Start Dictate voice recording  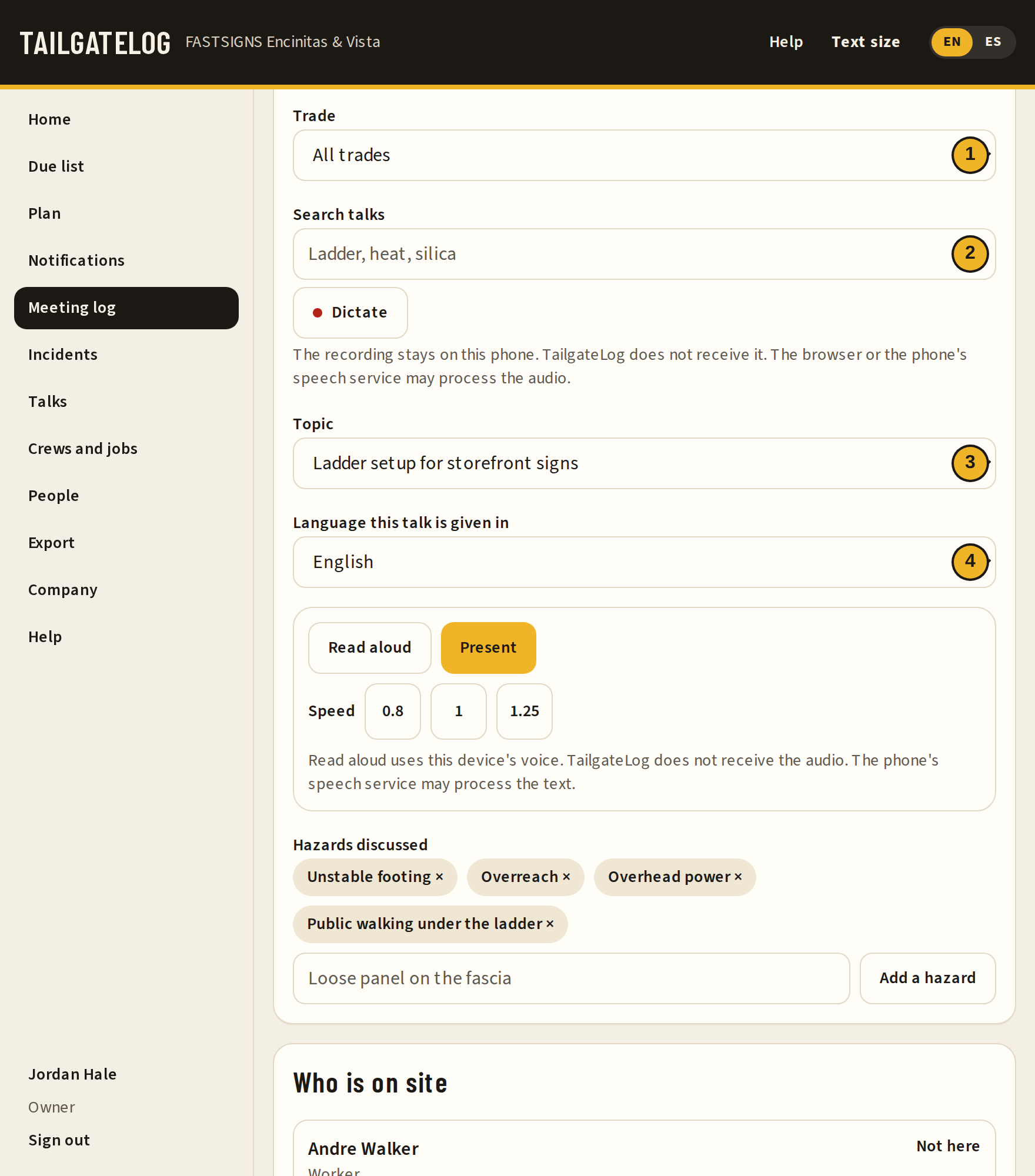click(x=350, y=313)
